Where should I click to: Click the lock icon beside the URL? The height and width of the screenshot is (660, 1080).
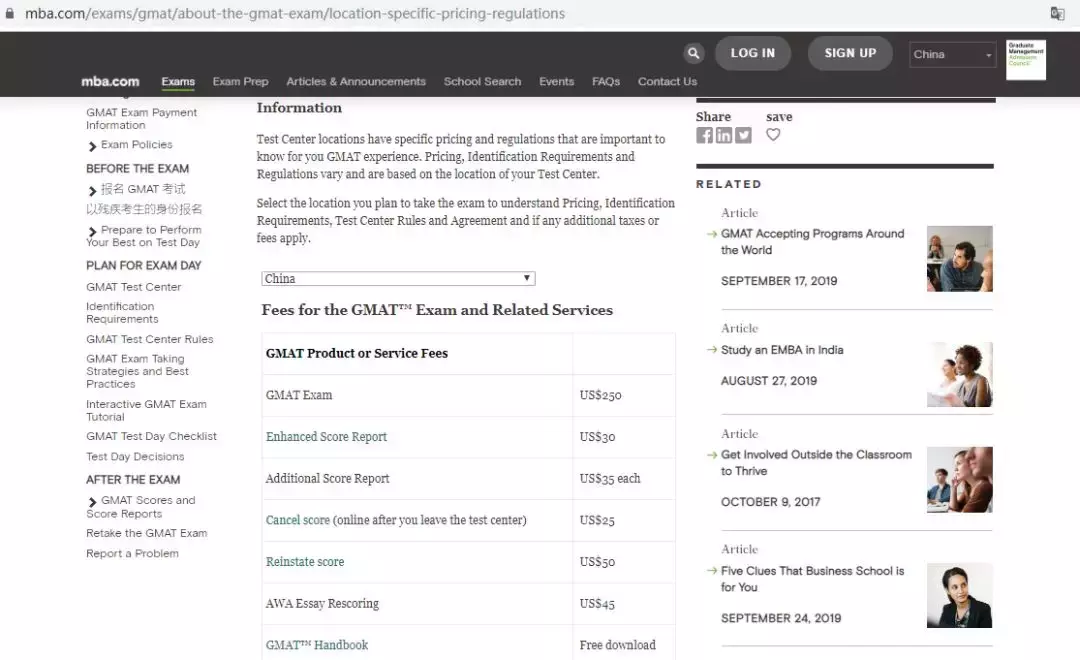pyautogui.click(x=10, y=13)
